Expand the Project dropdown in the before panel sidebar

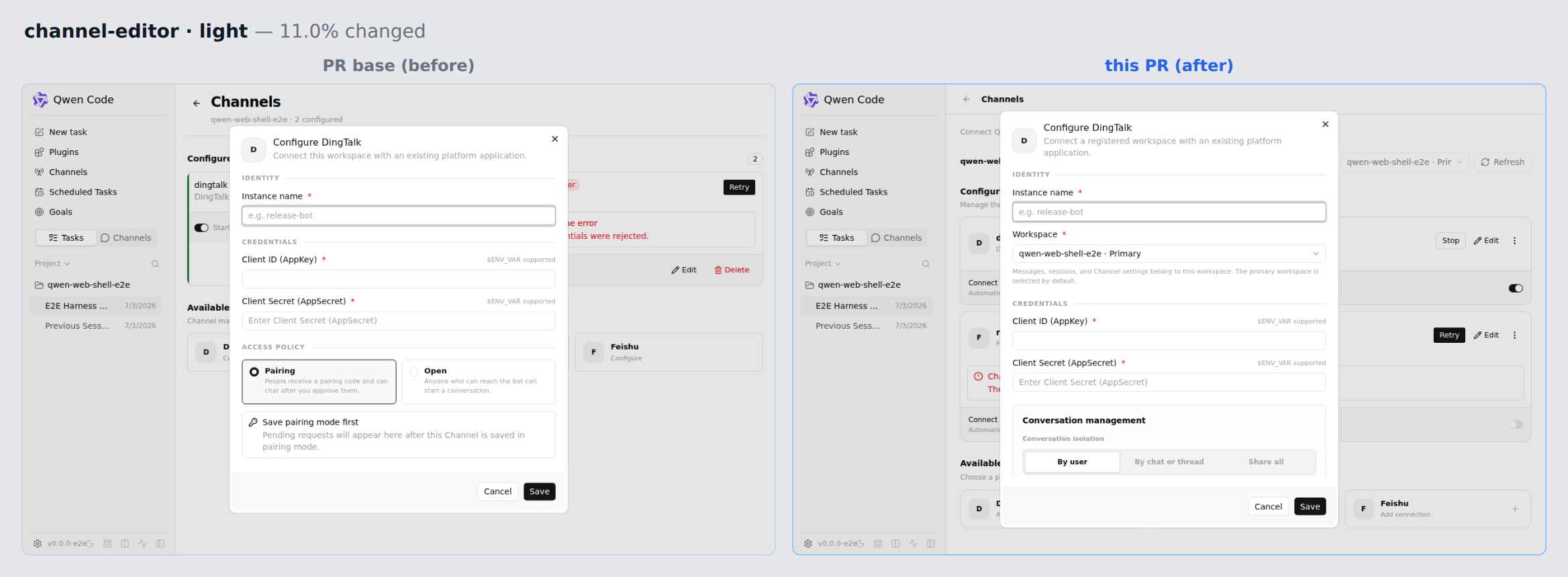[x=52, y=264]
